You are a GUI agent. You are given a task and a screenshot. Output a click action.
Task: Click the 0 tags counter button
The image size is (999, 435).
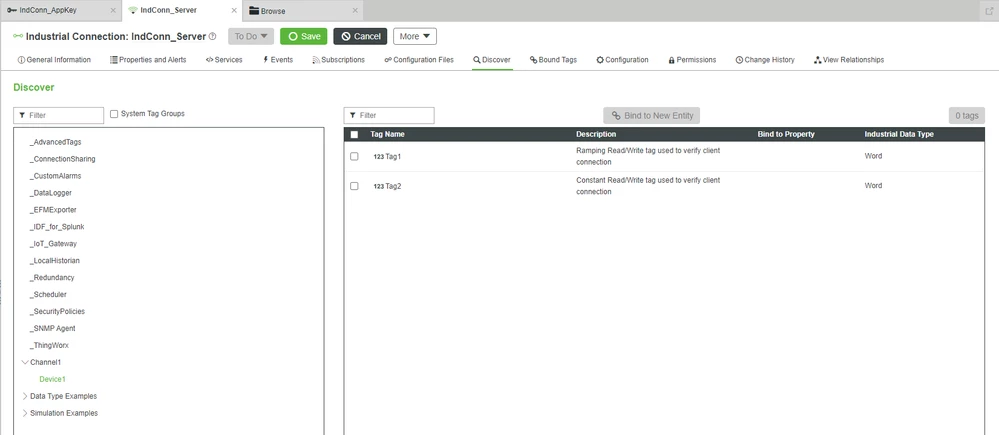(x=967, y=115)
